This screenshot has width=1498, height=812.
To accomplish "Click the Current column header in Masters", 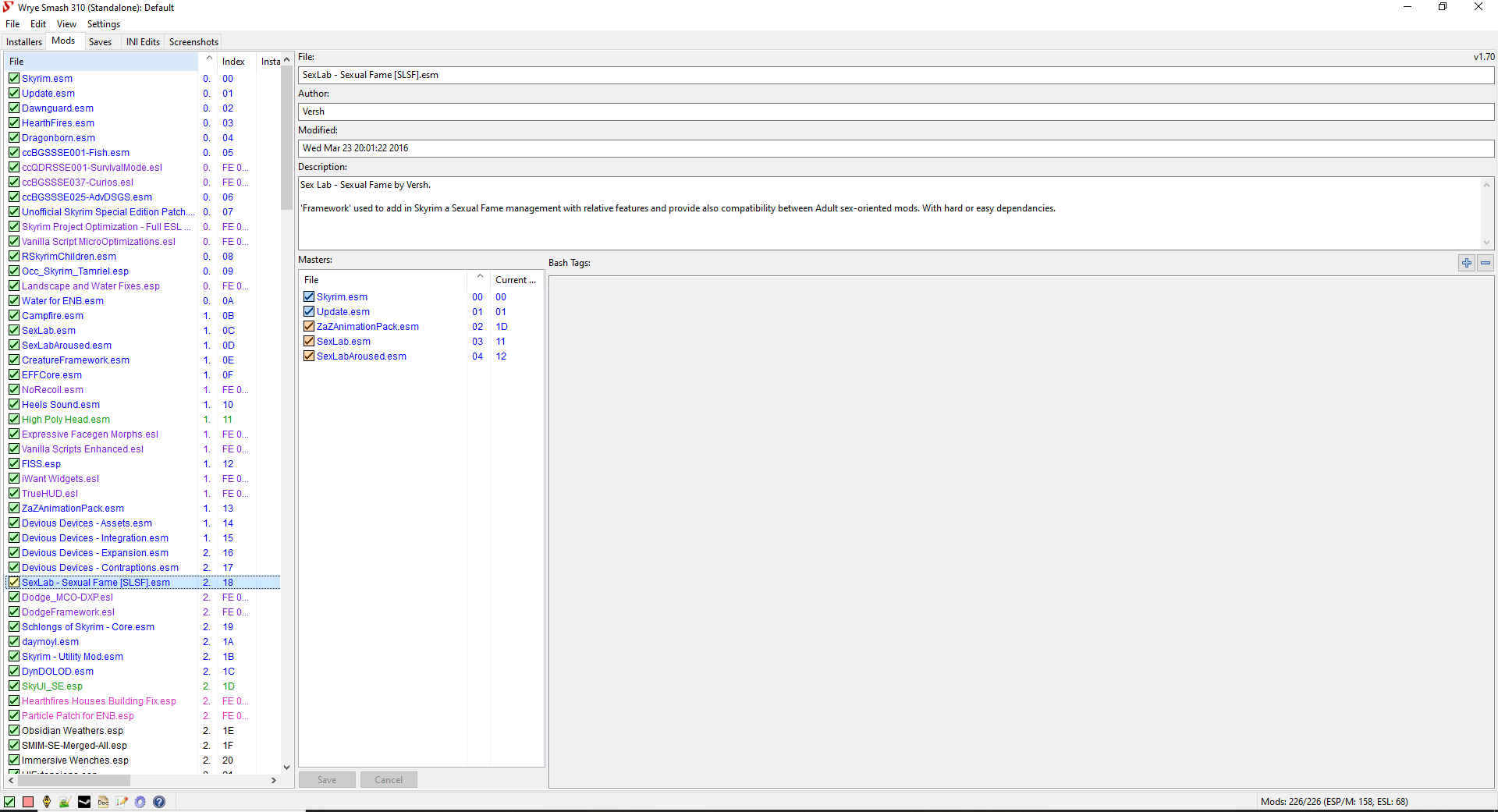I will coord(516,279).
